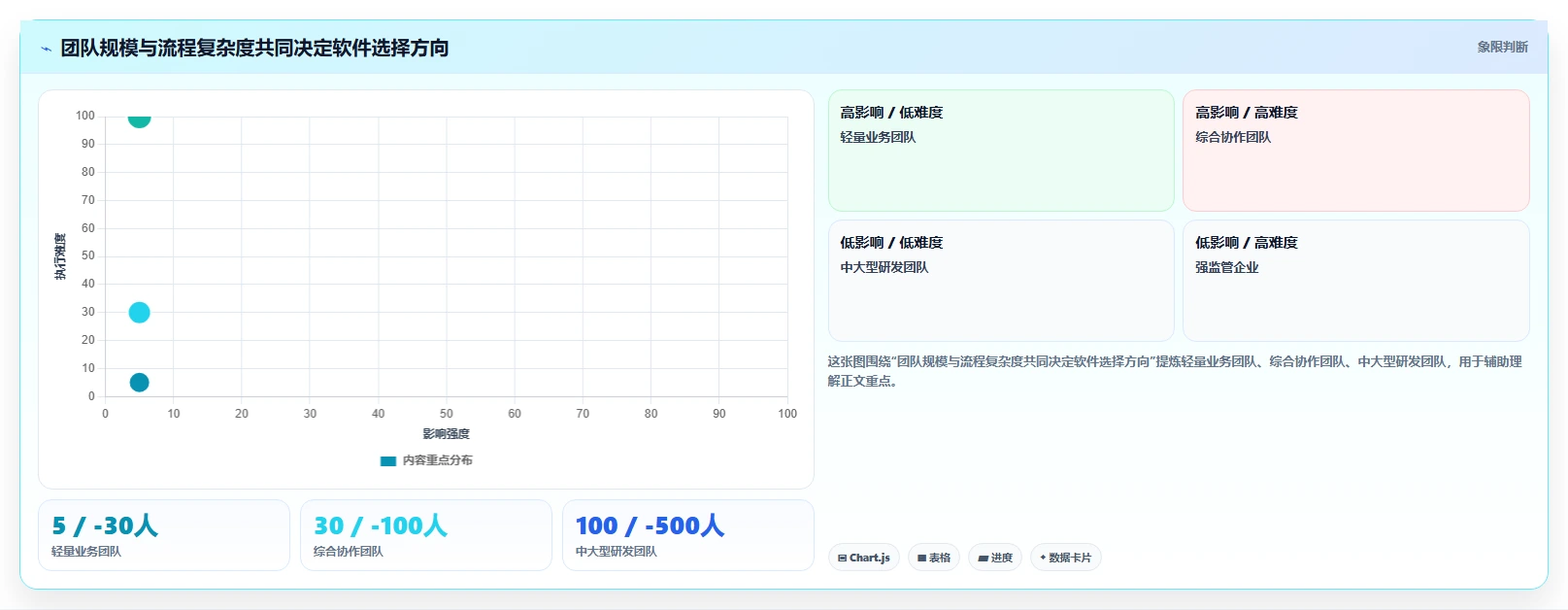Screen dimensions: 1568x610
Task: Select the 100 / -500人 stat card
Action: (688, 535)
